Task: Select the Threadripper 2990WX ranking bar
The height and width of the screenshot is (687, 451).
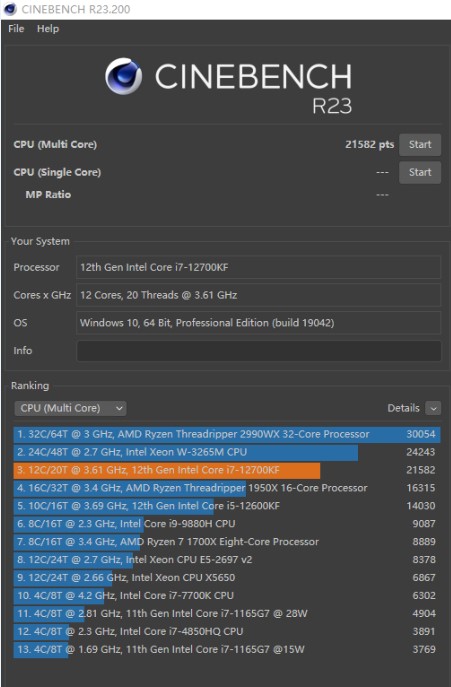Action: click(227, 434)
